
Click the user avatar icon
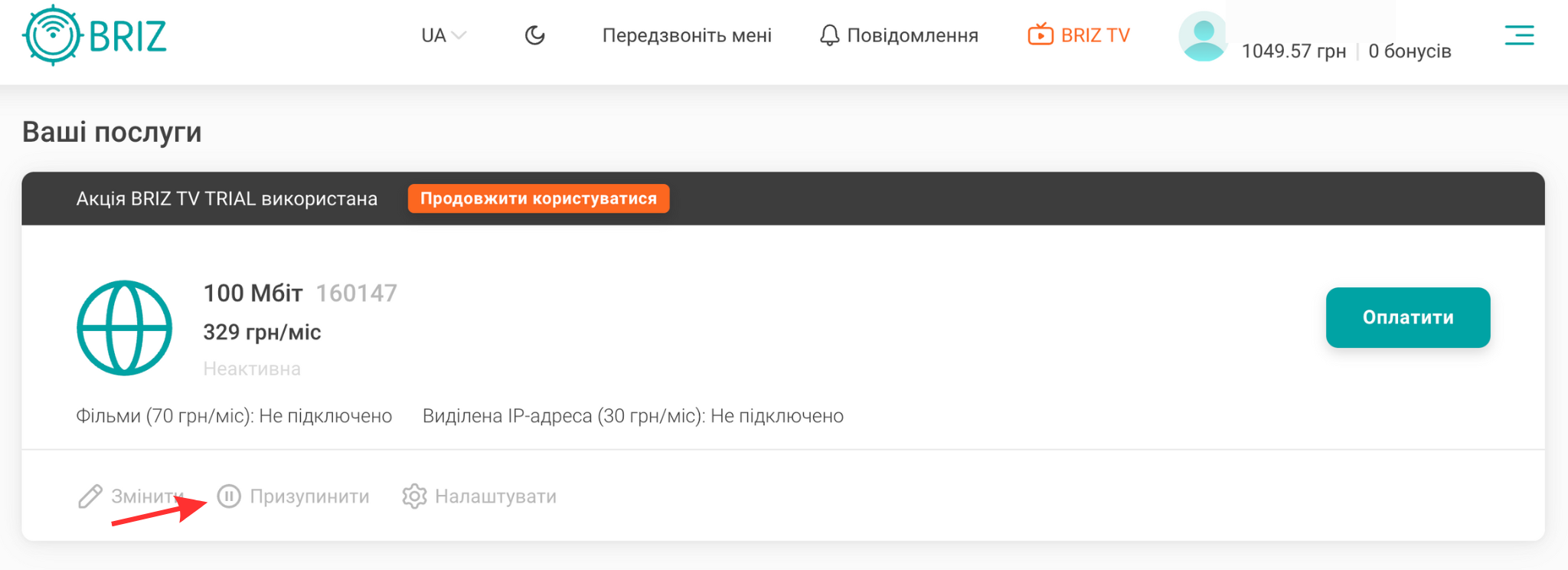1204,36
